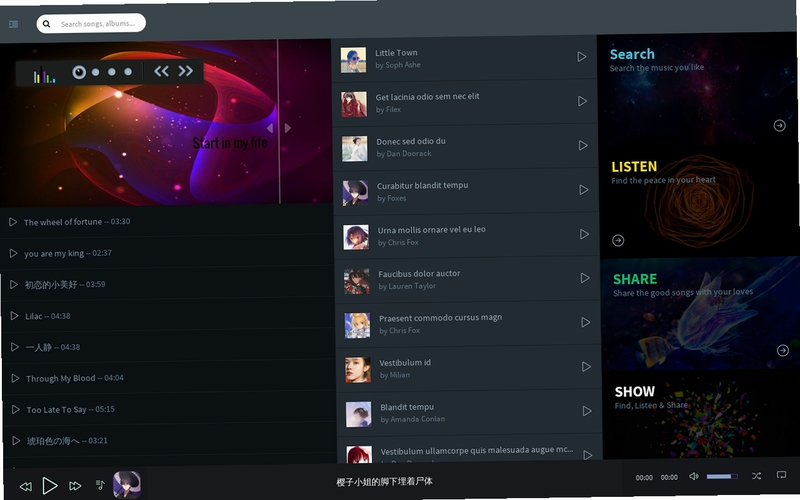The width and height of the screenshot is (800, 500).
Task: Play 初恋的小美好 track
Action: [x=14, y=285]
